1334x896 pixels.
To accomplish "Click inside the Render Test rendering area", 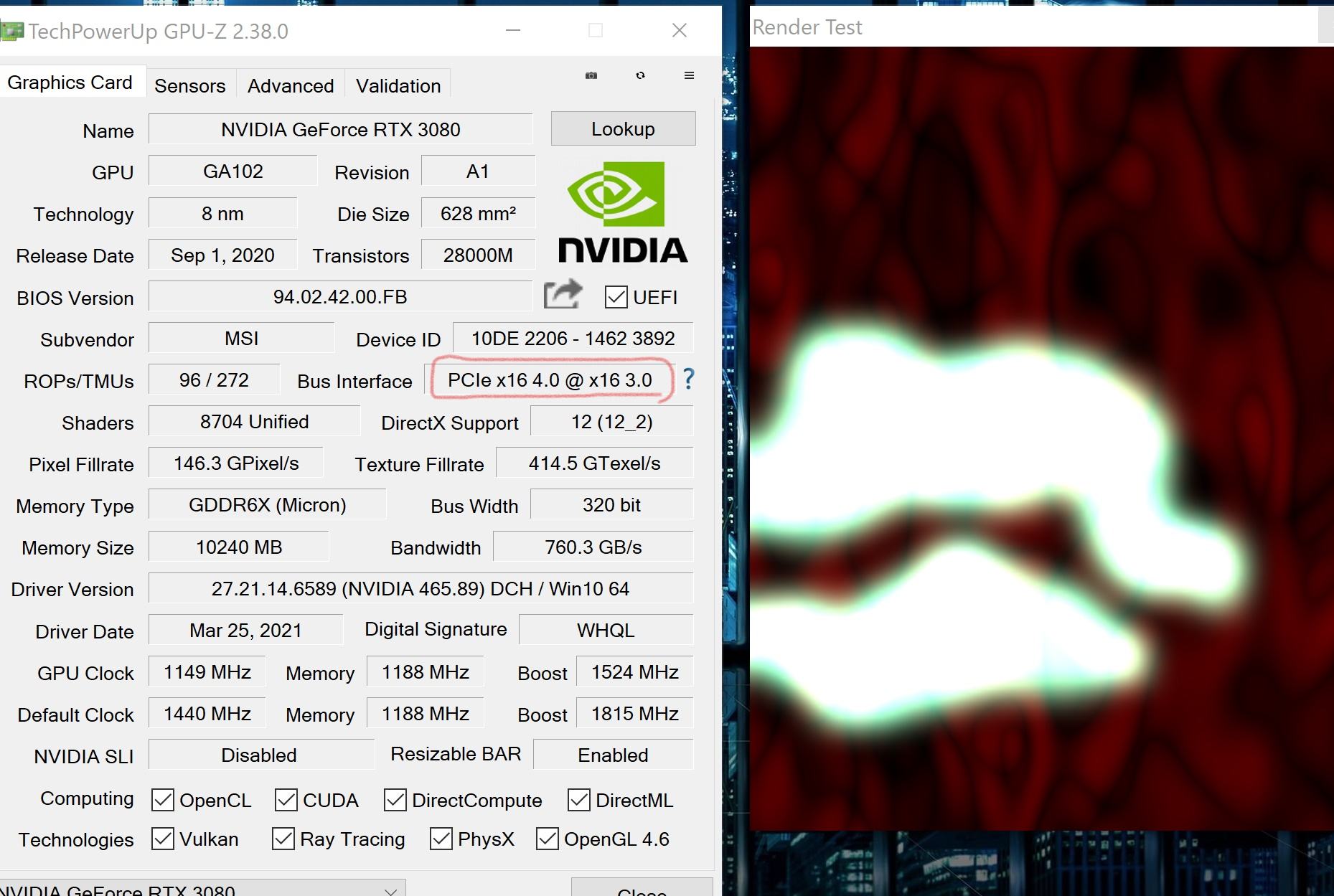I will pos(1042,438).
